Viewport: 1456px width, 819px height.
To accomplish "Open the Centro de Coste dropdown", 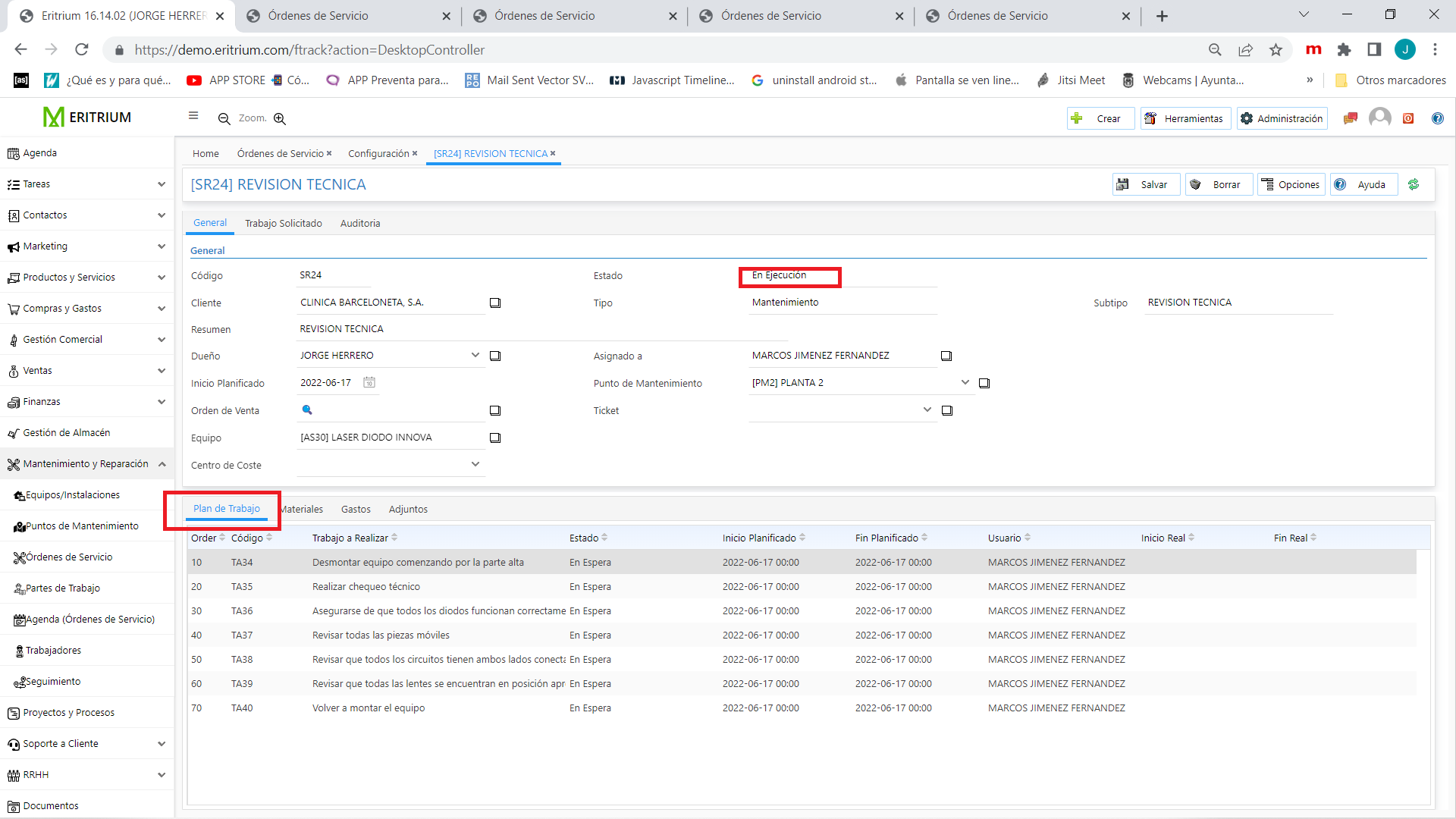I will tap(475, 464).
